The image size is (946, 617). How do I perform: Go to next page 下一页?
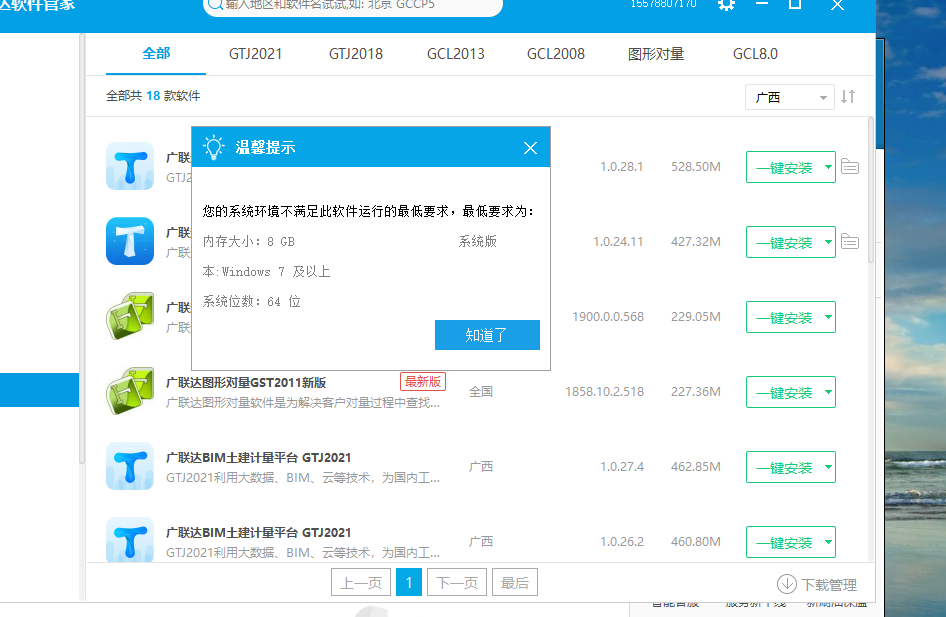tap(457, 583)
